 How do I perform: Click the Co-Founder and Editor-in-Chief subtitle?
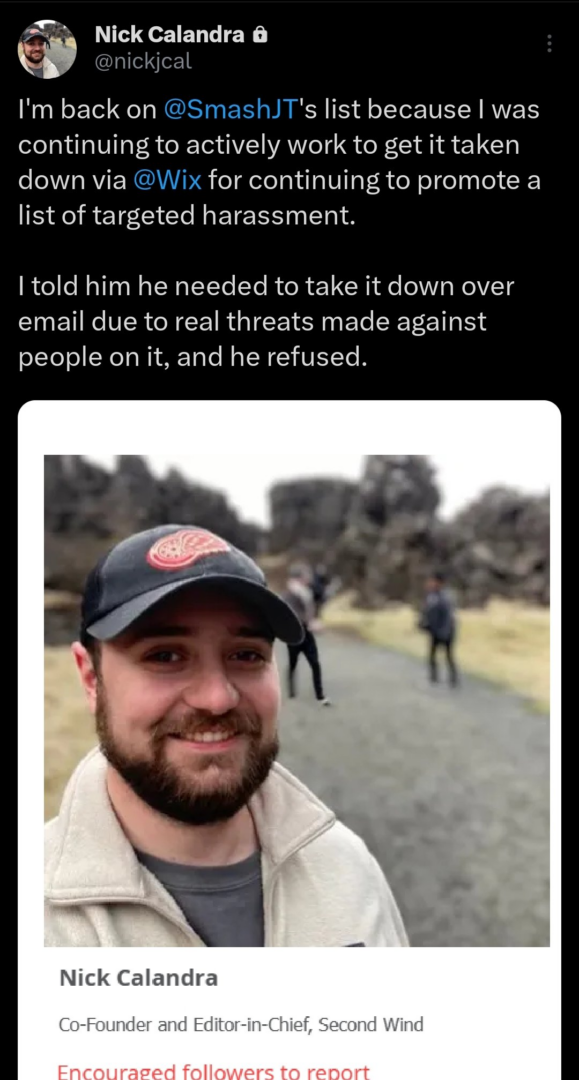[241, 1025]
